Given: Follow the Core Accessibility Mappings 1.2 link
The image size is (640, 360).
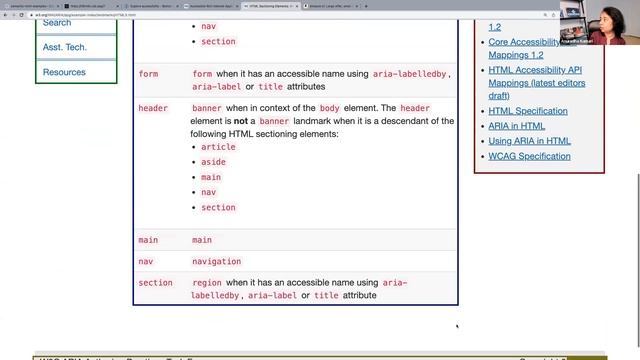Looking at the screenshot, I should (524, 49).
